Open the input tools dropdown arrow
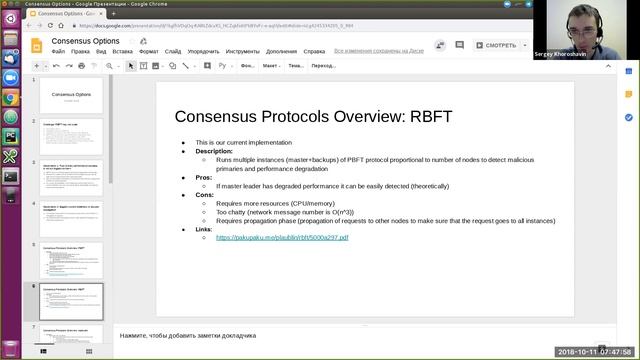640x360 pixels. point(232,66)
